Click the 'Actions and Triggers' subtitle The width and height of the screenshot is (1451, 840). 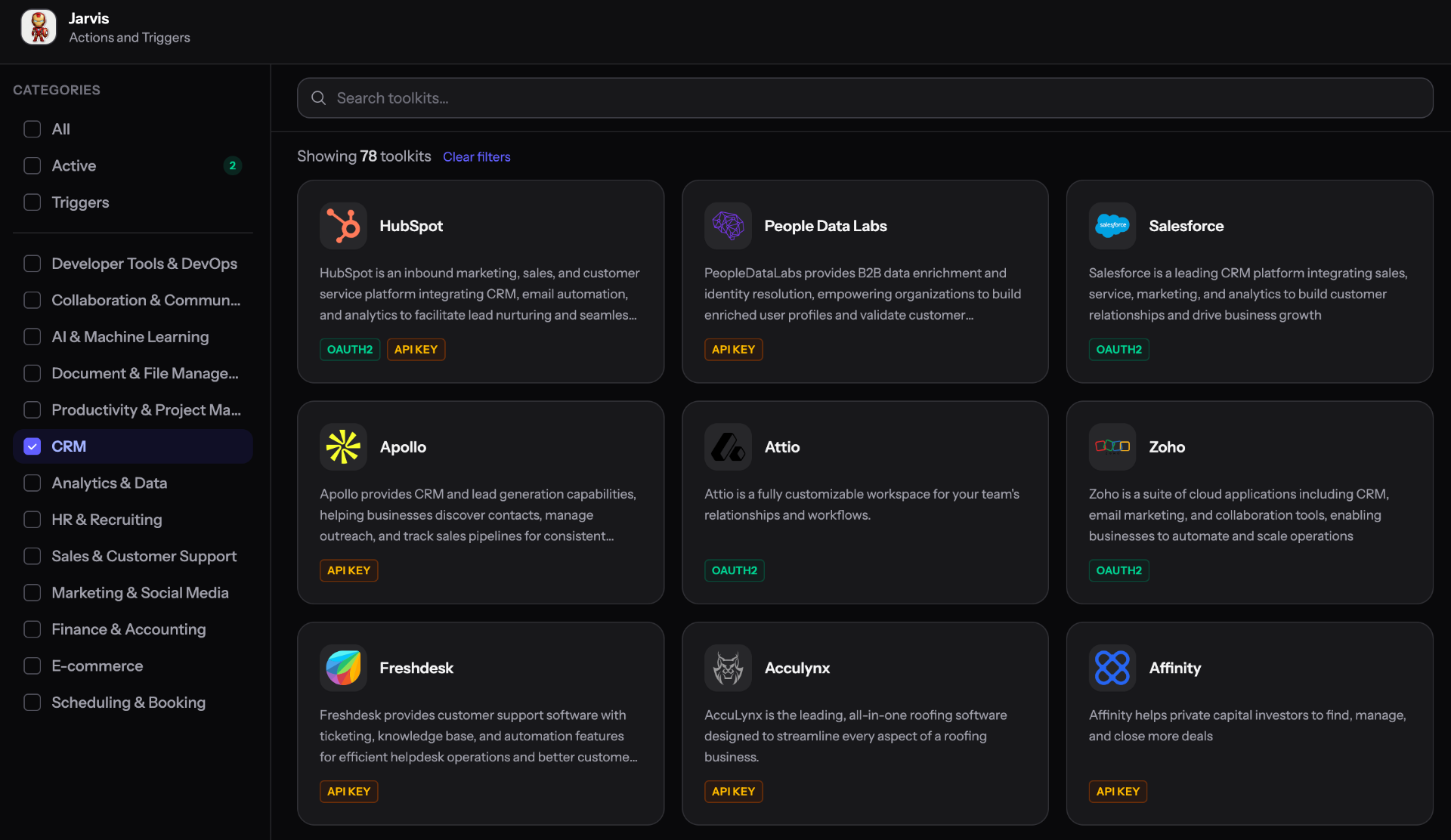click(129, 37)
